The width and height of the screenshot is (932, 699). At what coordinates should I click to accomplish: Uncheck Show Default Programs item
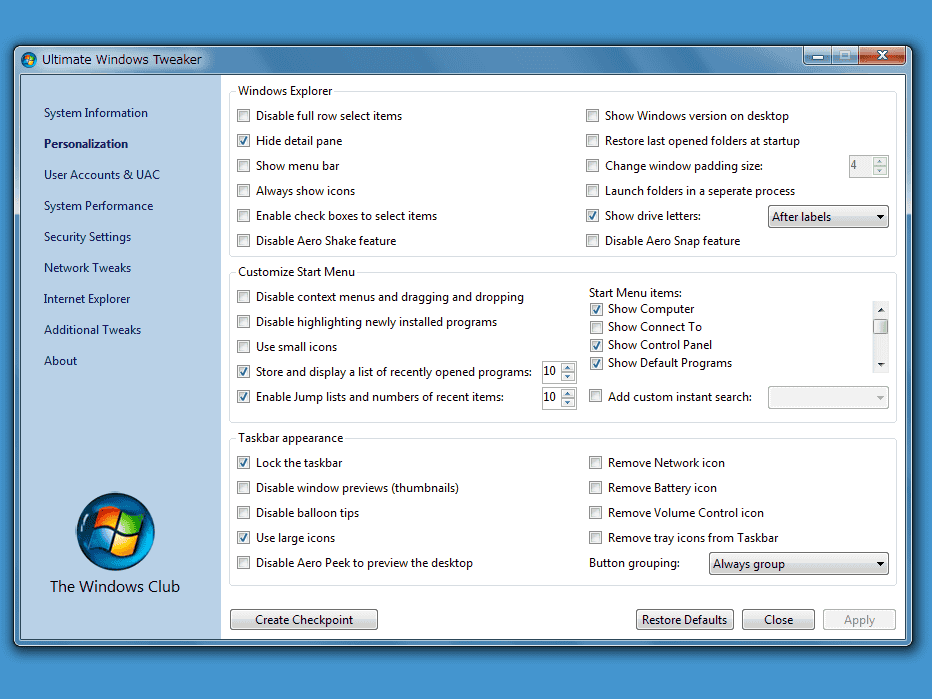596,363
